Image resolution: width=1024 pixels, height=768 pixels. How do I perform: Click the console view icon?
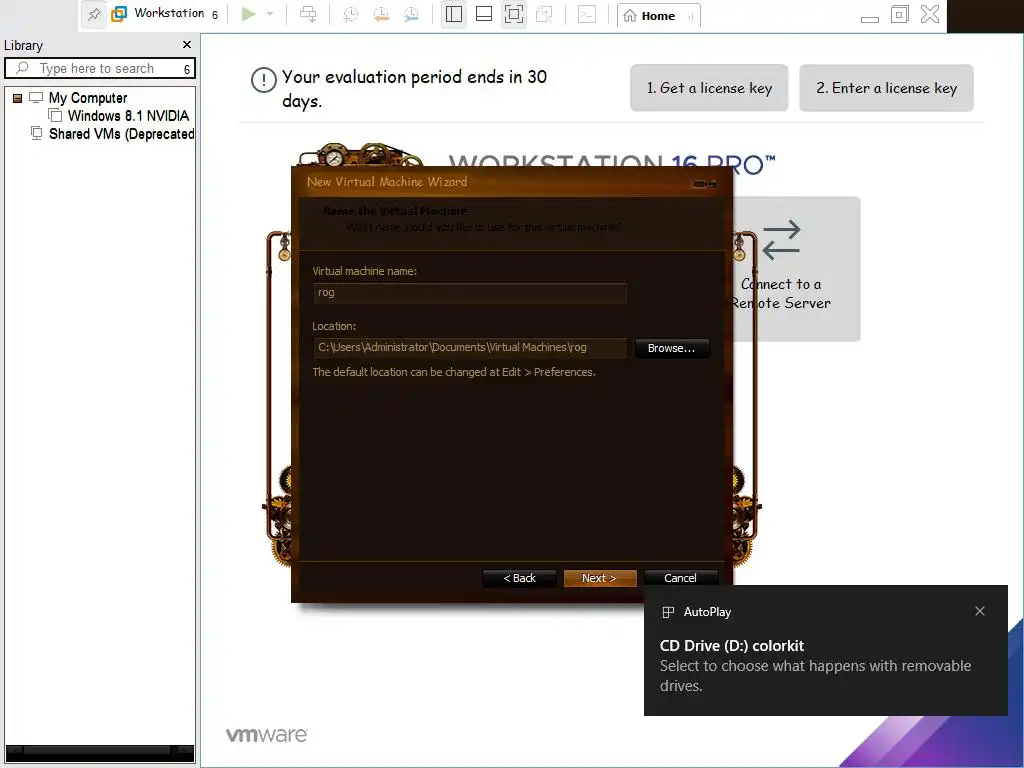click(x=587, y=14)
